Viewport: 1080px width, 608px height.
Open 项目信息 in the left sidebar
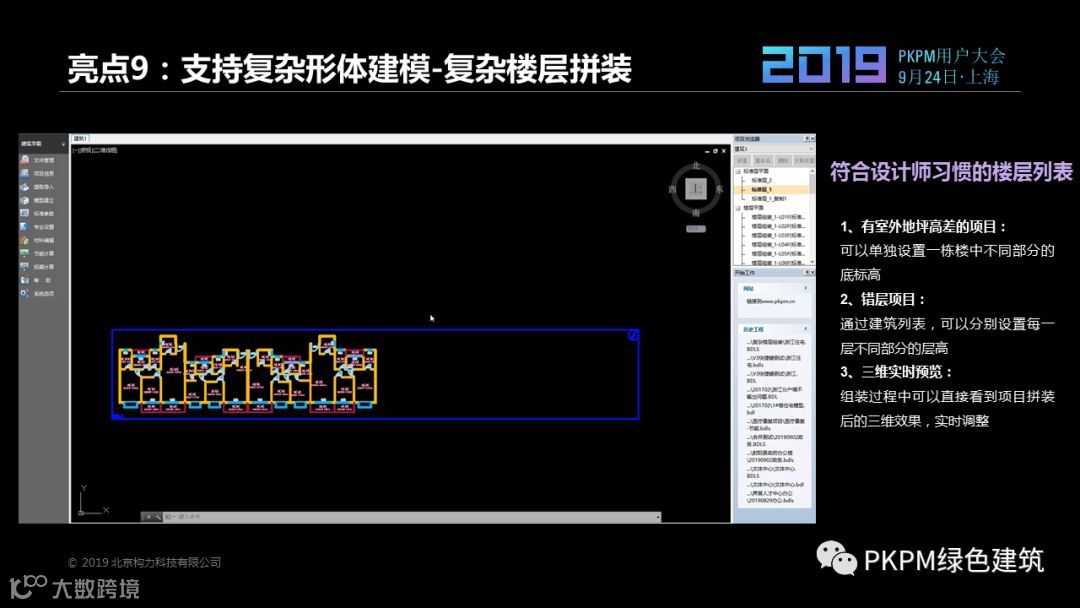click(38, 174)
